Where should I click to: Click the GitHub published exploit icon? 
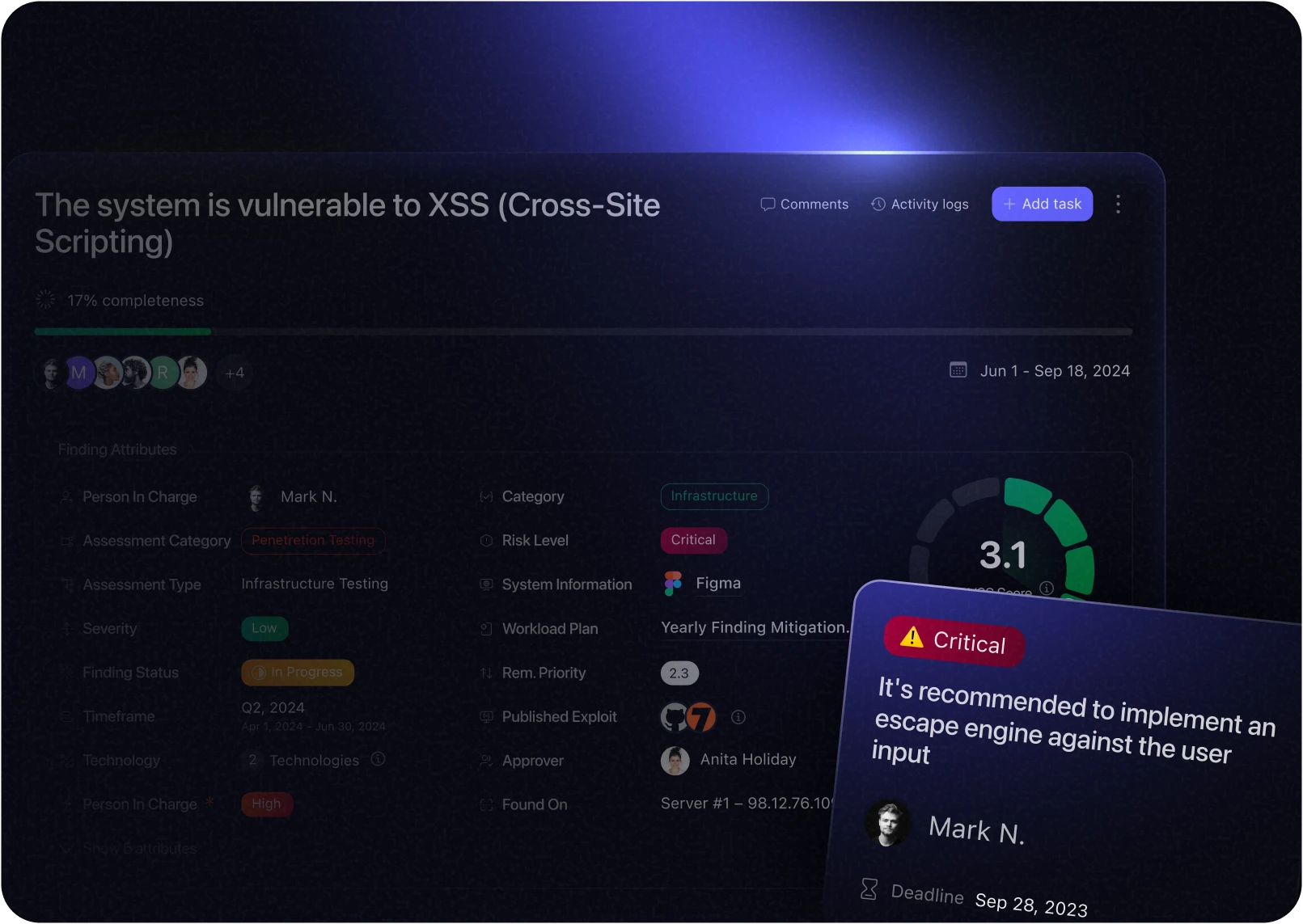tap(675, 717)
